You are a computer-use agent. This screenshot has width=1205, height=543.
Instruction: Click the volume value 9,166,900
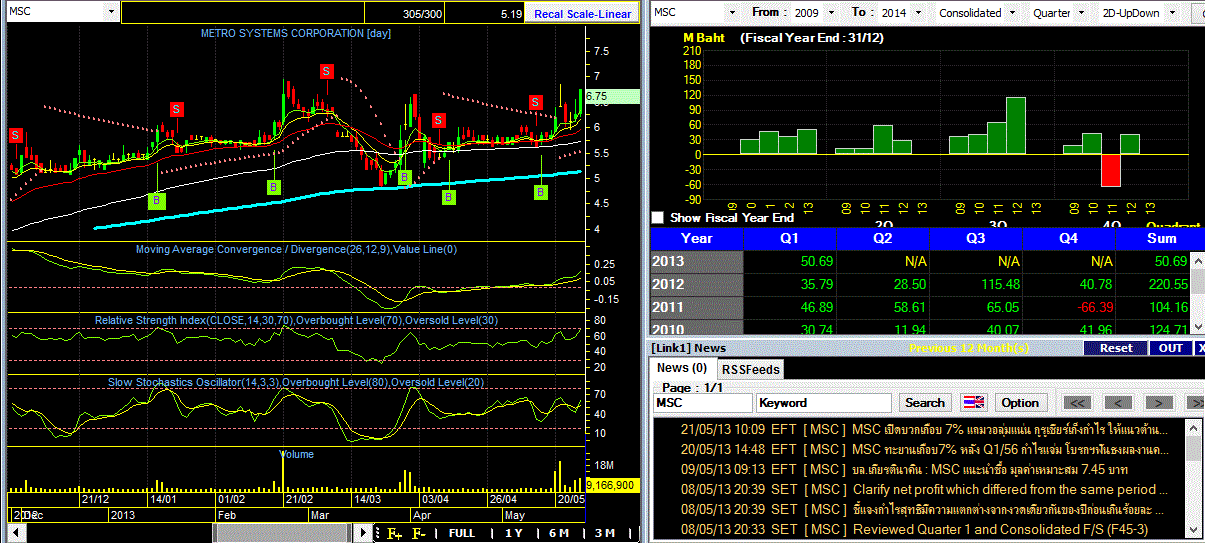(611, 485)
